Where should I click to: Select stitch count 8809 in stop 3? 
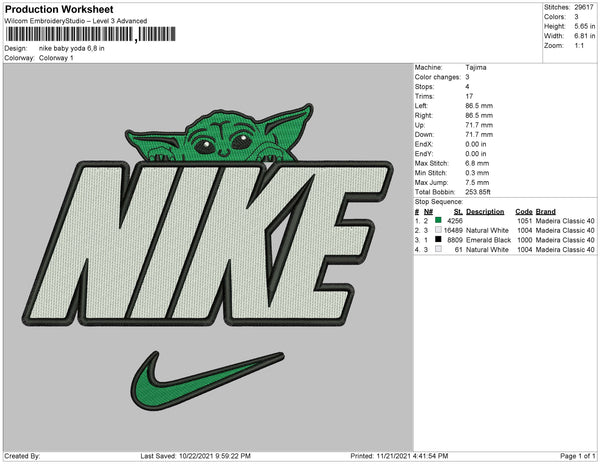(455, 240)
